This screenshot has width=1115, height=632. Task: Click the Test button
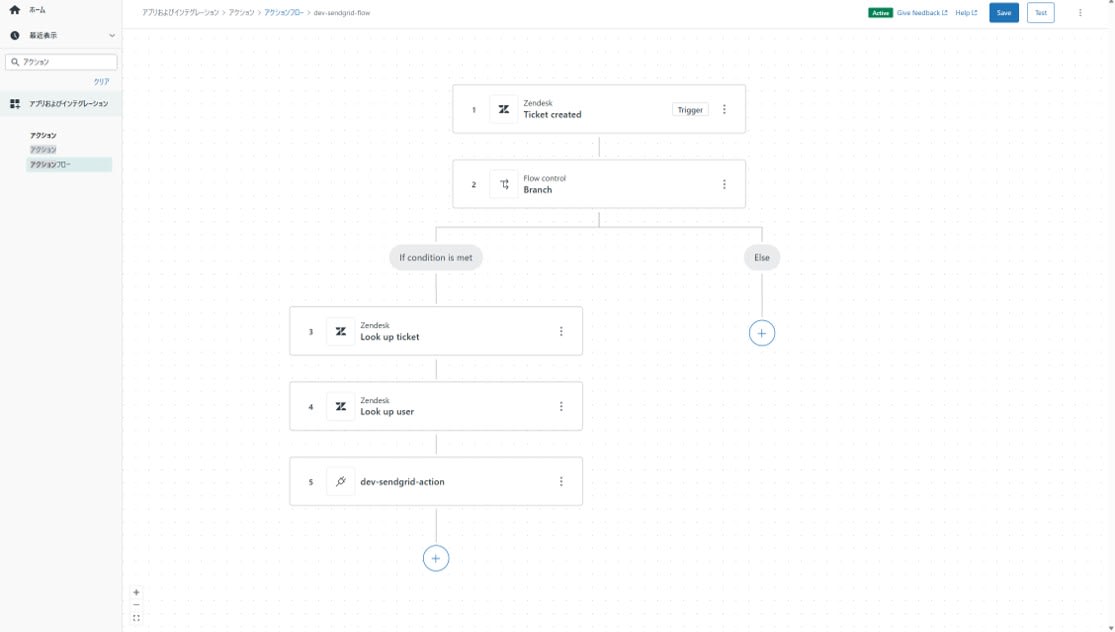[x=1040, y=13]
